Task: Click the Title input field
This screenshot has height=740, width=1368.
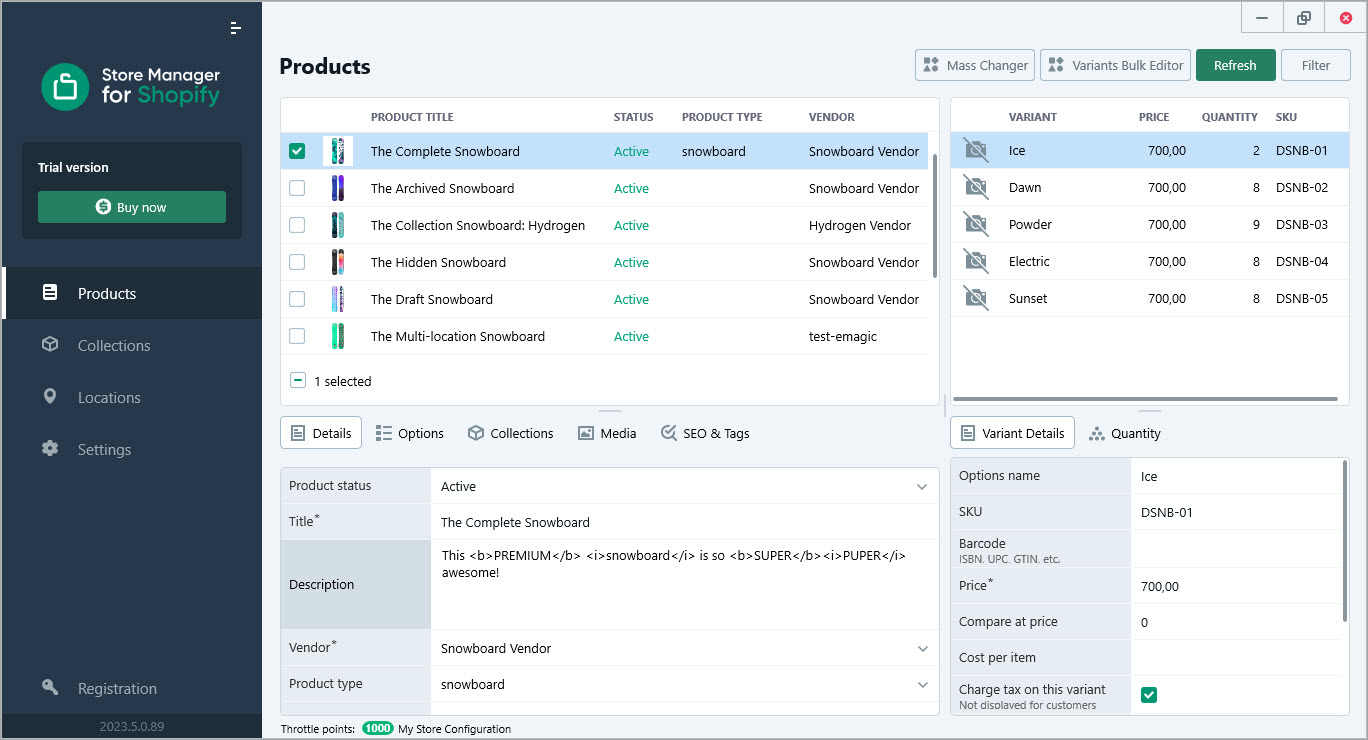Action: (x=684, y=522)
